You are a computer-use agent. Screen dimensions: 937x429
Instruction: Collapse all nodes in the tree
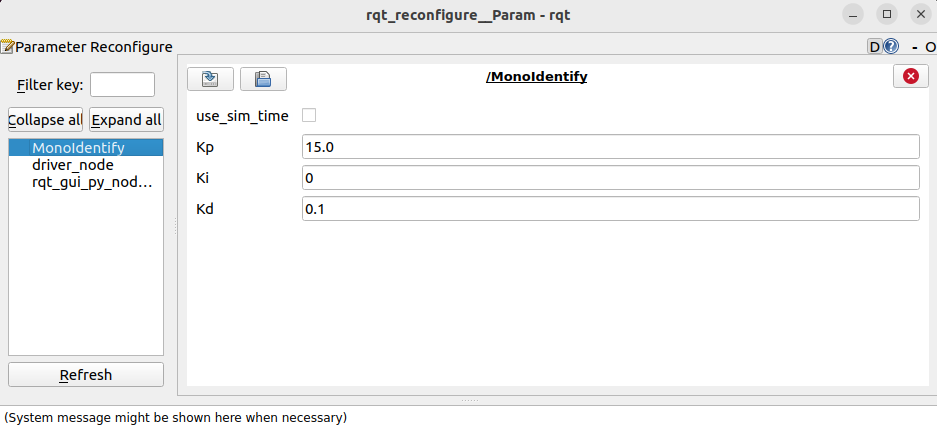point(45,120)
